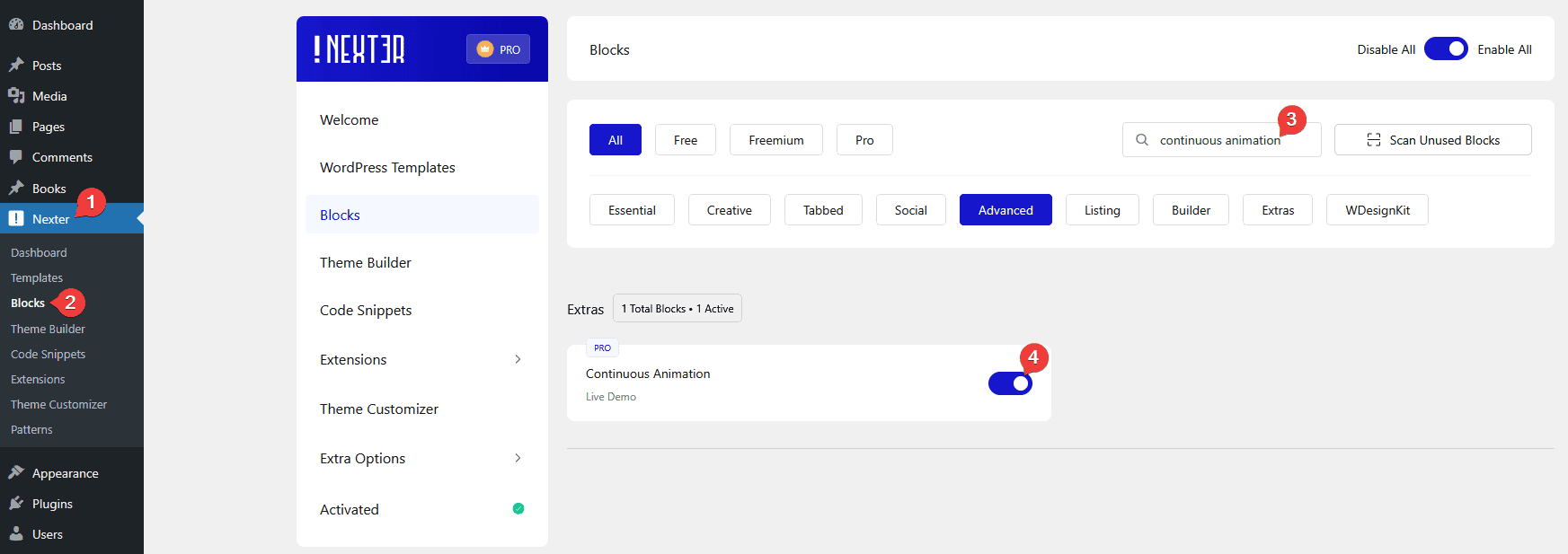Filter by Social category
This screenshot has height=554, width=1568.
click(x=911, y=210)
